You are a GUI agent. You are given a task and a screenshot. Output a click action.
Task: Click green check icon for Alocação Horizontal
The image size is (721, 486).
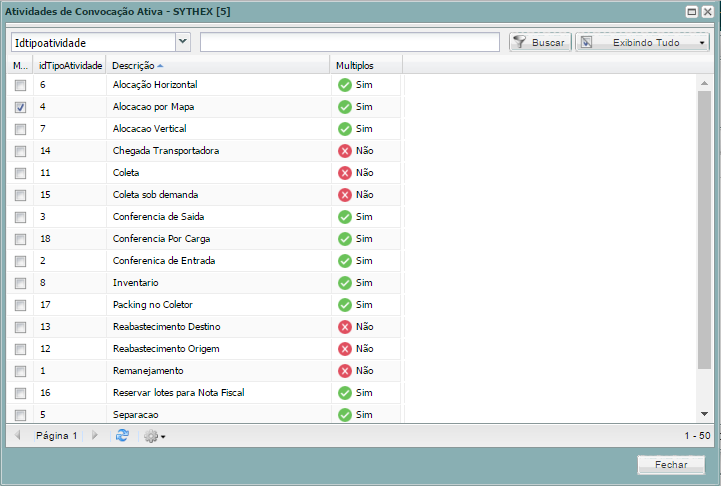tap(345, 85)
